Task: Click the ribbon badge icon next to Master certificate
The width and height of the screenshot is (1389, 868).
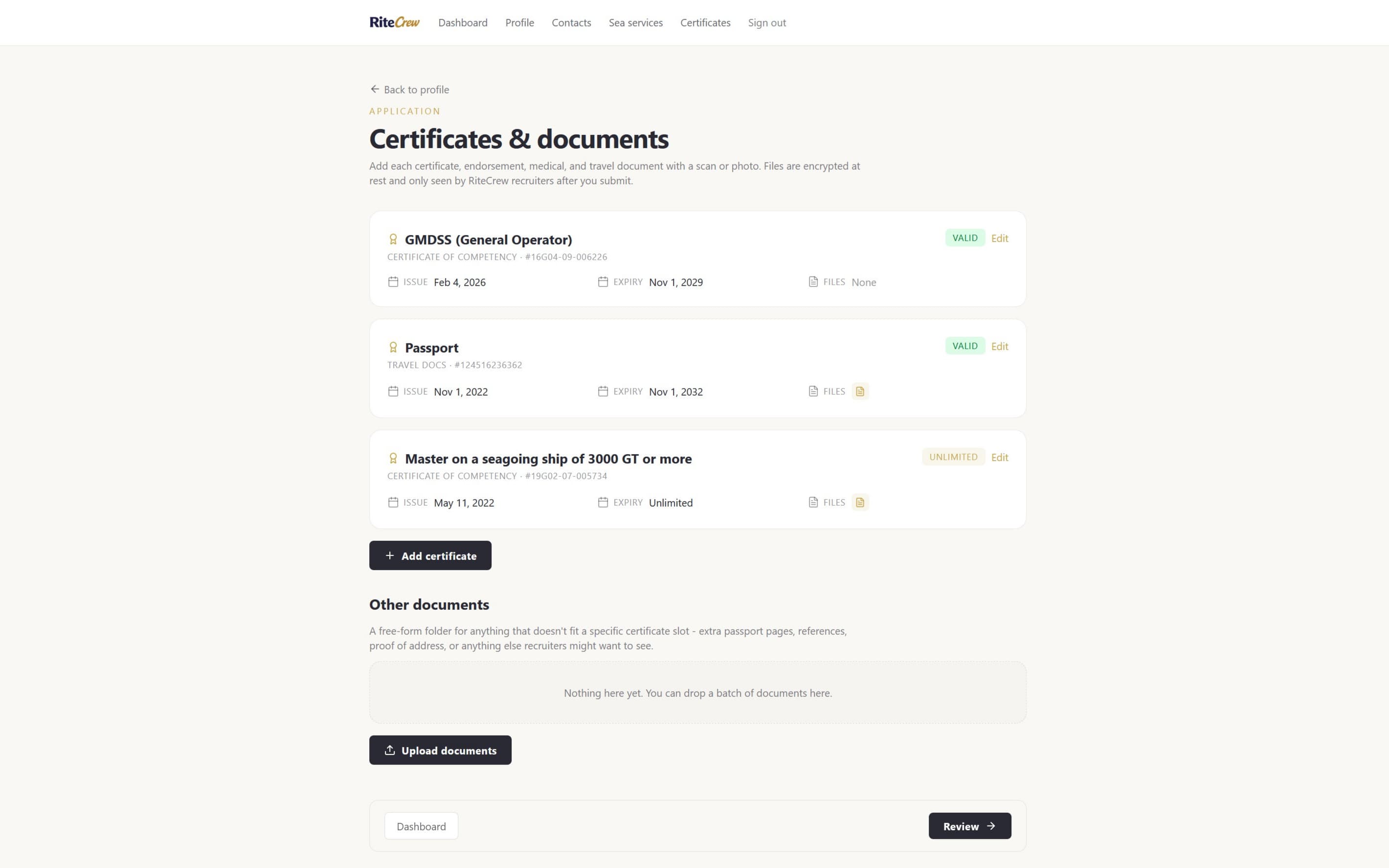Action: click(x=393, y=458)
